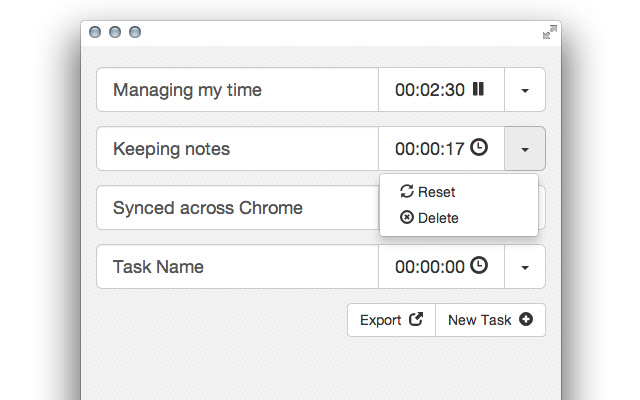
Task: Edit the Keeping notes task name
Action: (238, 149)
